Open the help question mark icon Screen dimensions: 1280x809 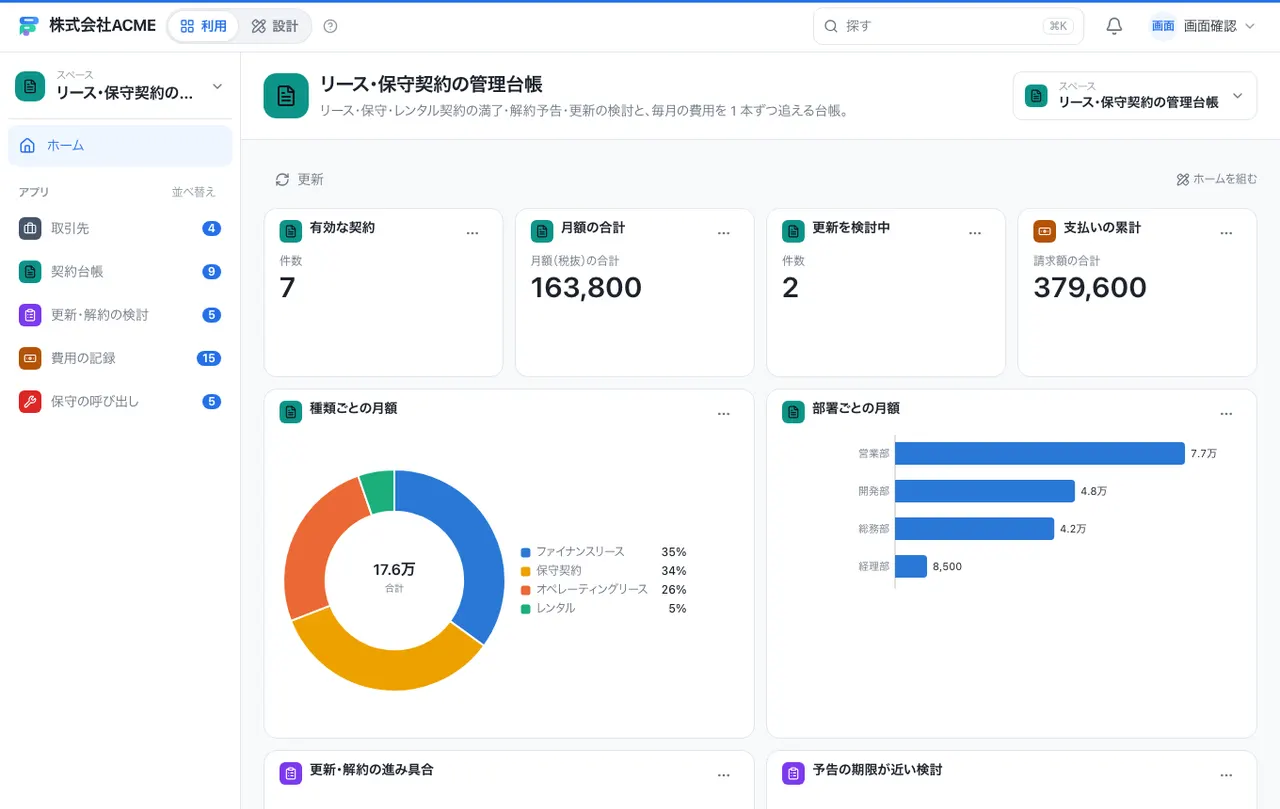(x=331, y=26)
